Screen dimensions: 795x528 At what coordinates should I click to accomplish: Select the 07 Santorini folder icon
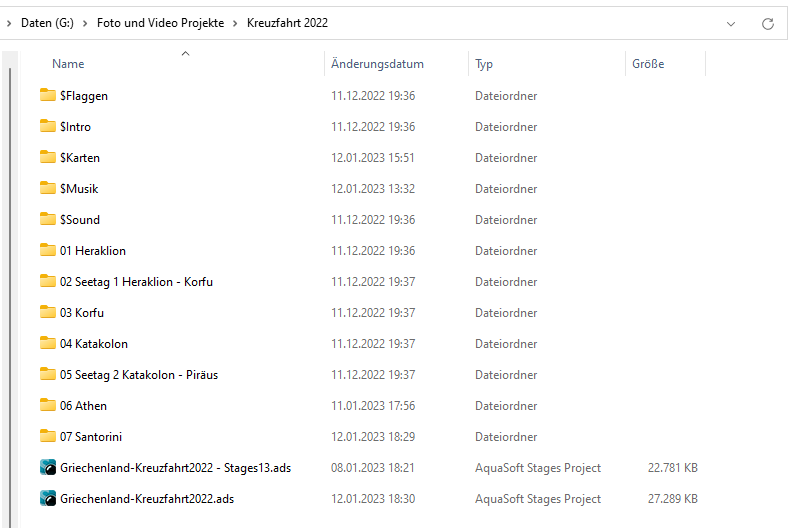(x=48, y=437)
